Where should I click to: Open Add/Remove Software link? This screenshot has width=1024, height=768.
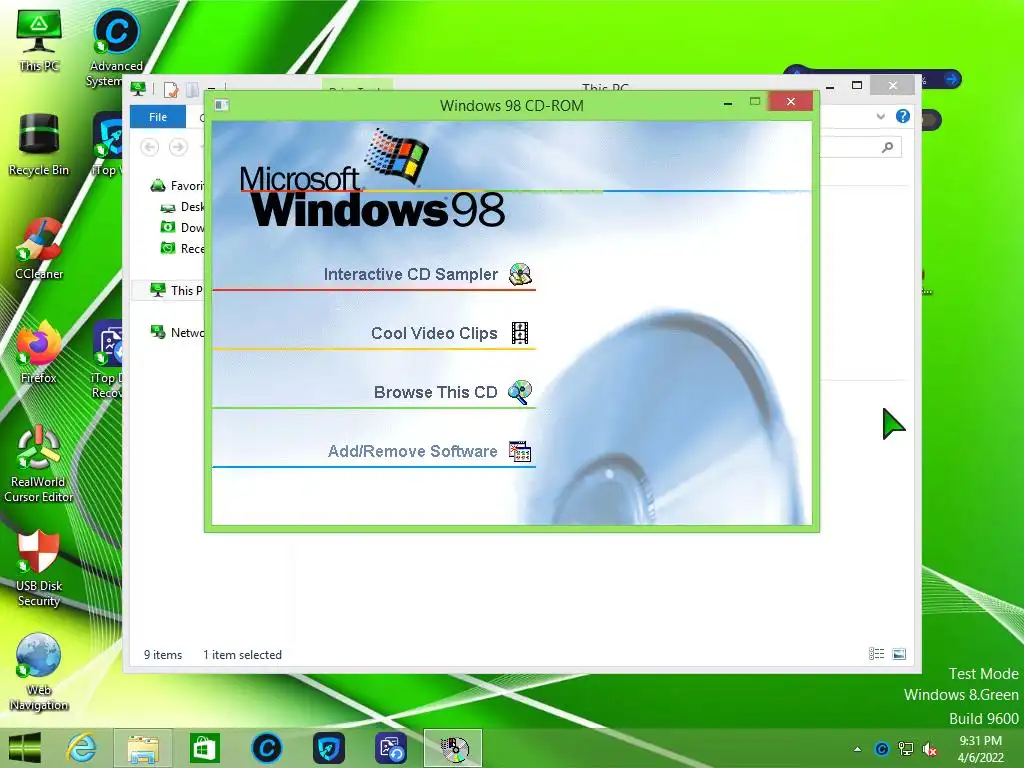(413, 451)
